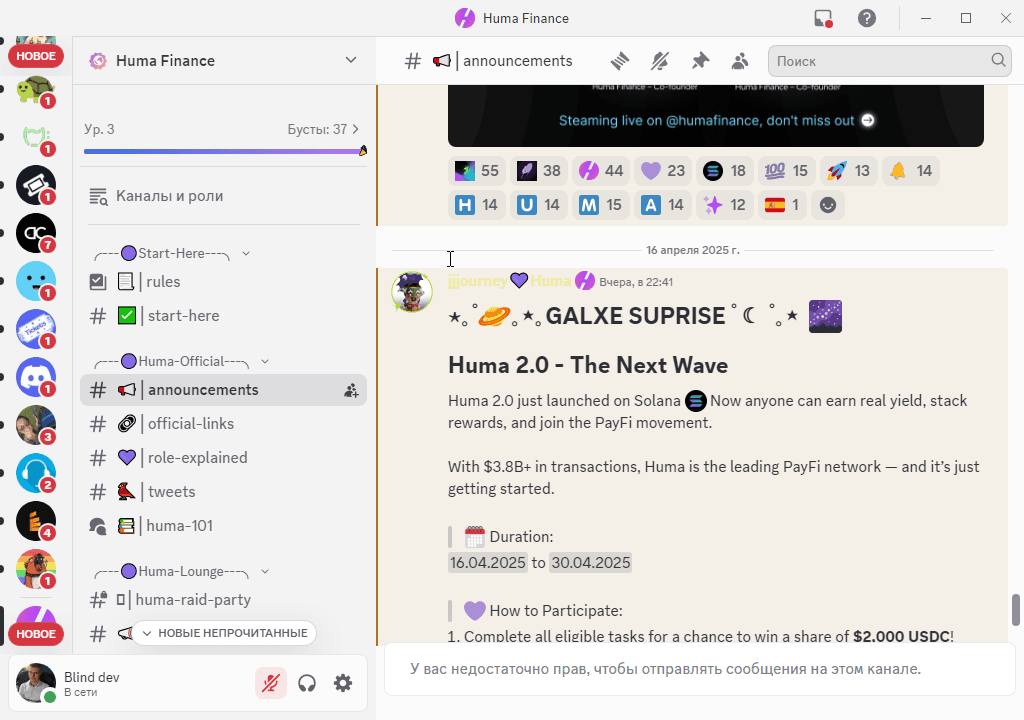Image resolution: width=1024 pixels, height=720 pixels.
Task: Open the light blue face server icon
Action: [x=35, y=281]
